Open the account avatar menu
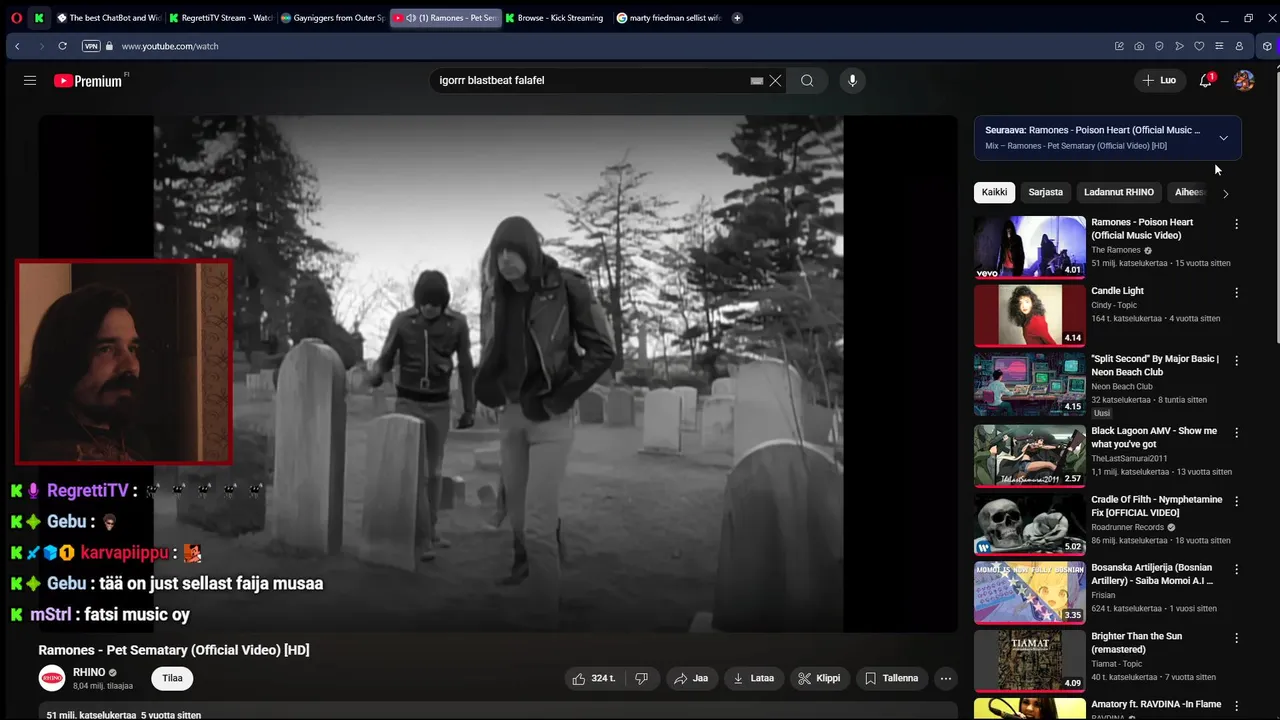 pos(1244,80)
